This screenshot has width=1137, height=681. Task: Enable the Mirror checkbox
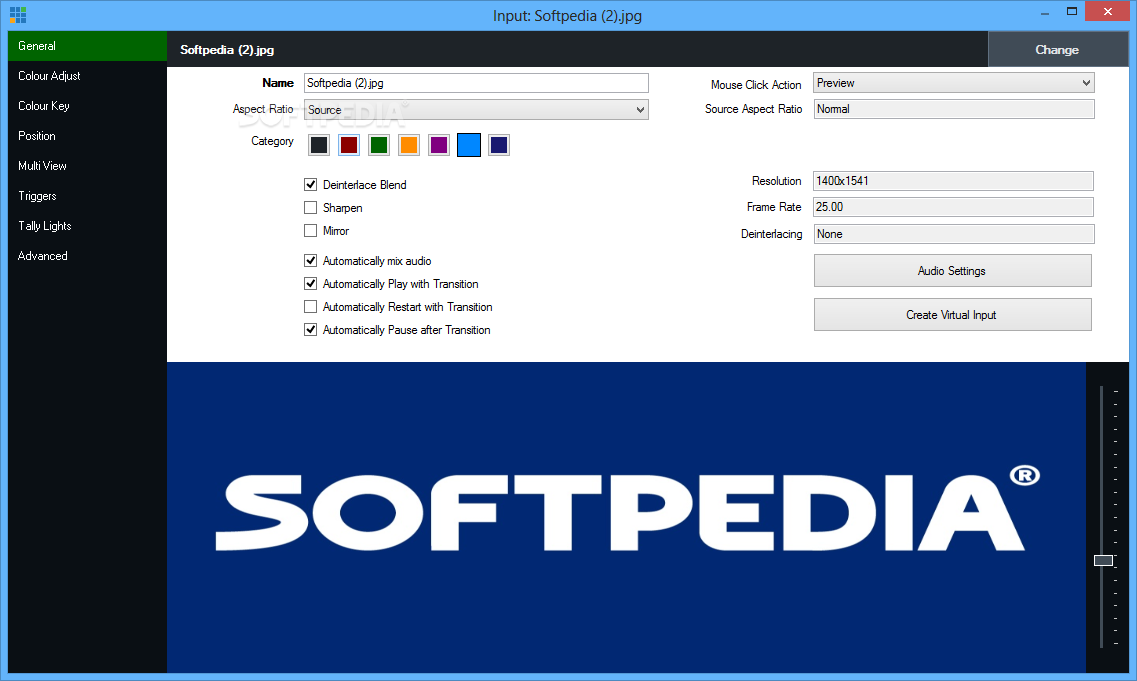(x=310, y=231)
